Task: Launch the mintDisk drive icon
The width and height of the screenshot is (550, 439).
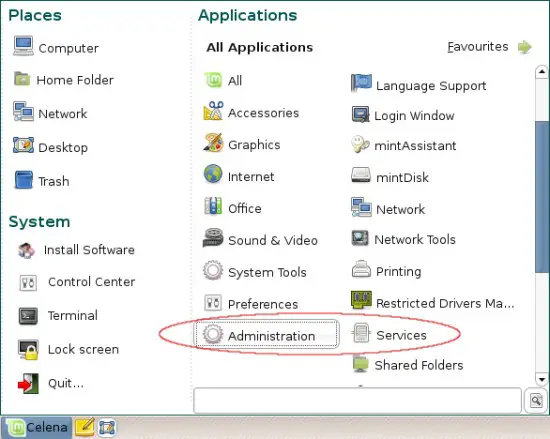Action: (x=361, y=175)
